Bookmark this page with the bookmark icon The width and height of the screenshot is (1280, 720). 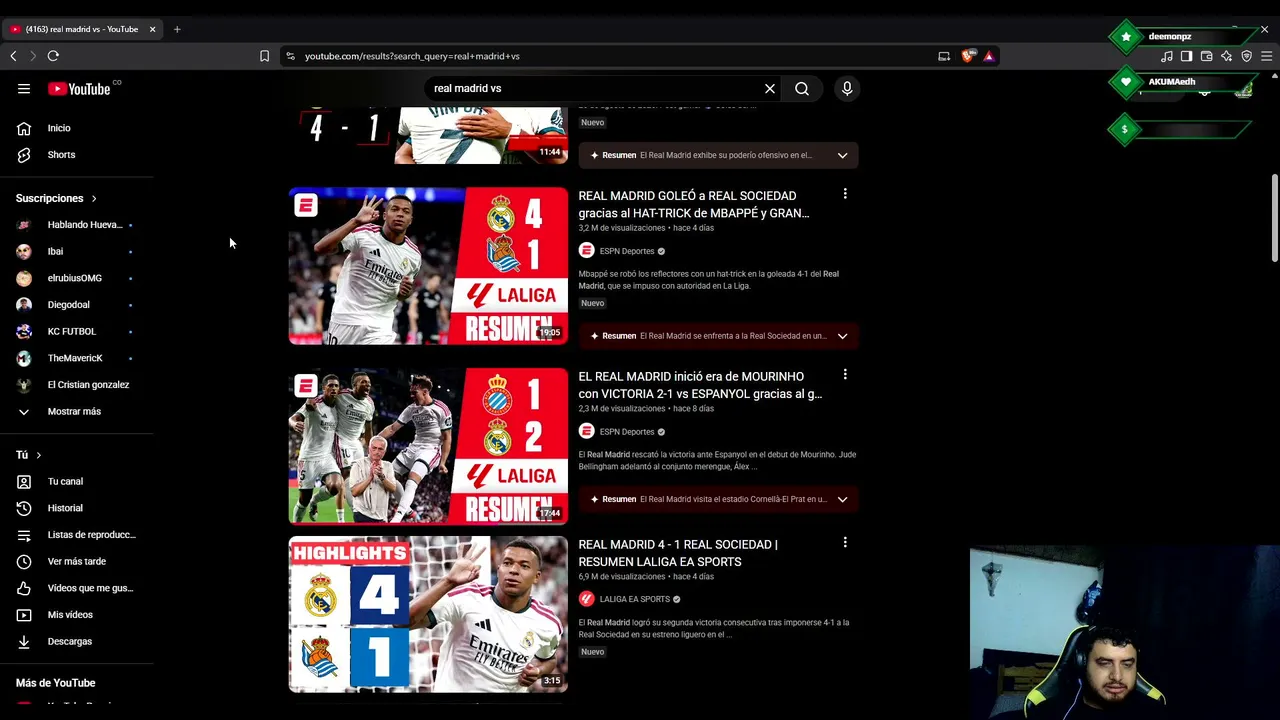tap(264, 56)
